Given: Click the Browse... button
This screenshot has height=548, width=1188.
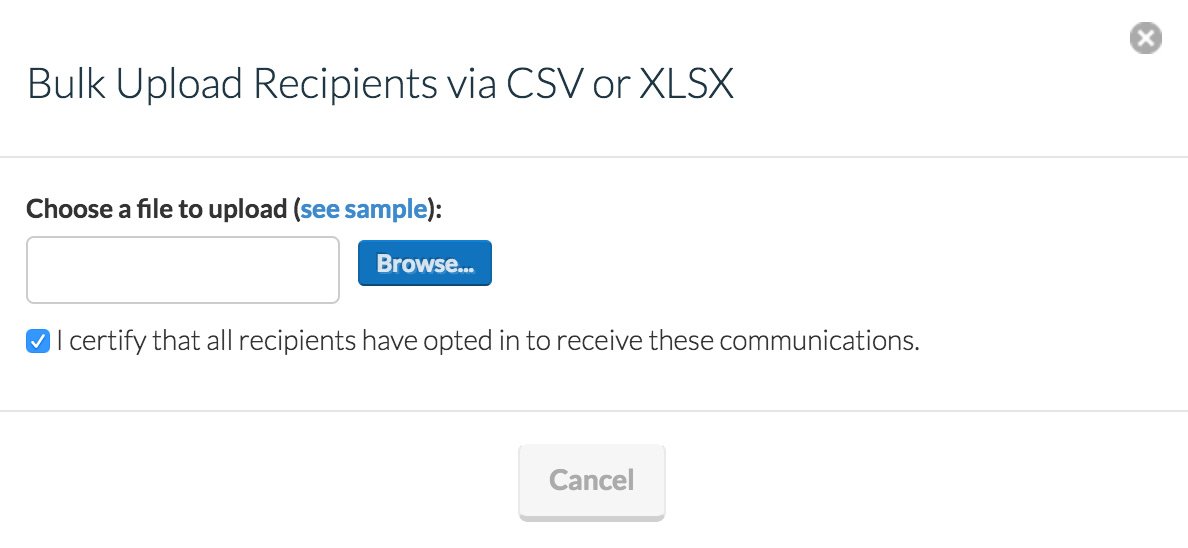Looking at the screenshot, I should coord(424,263).
